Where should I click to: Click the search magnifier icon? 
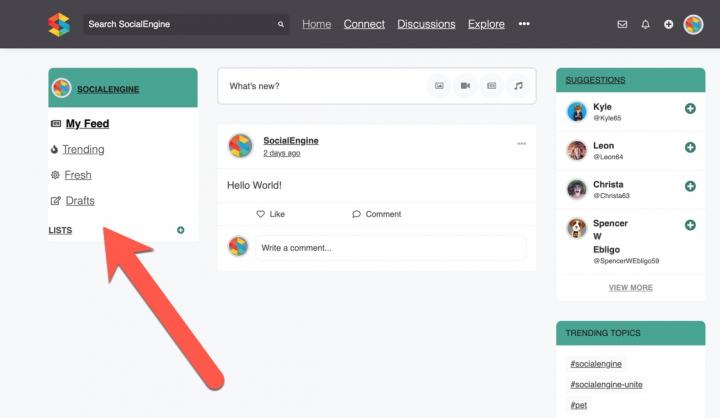point(281,24)
